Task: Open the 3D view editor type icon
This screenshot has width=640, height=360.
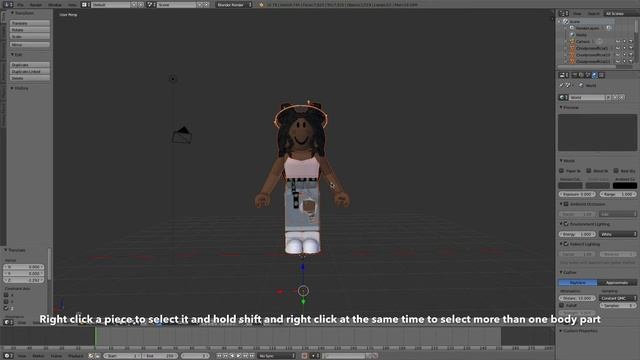Action: coord(8,322)
